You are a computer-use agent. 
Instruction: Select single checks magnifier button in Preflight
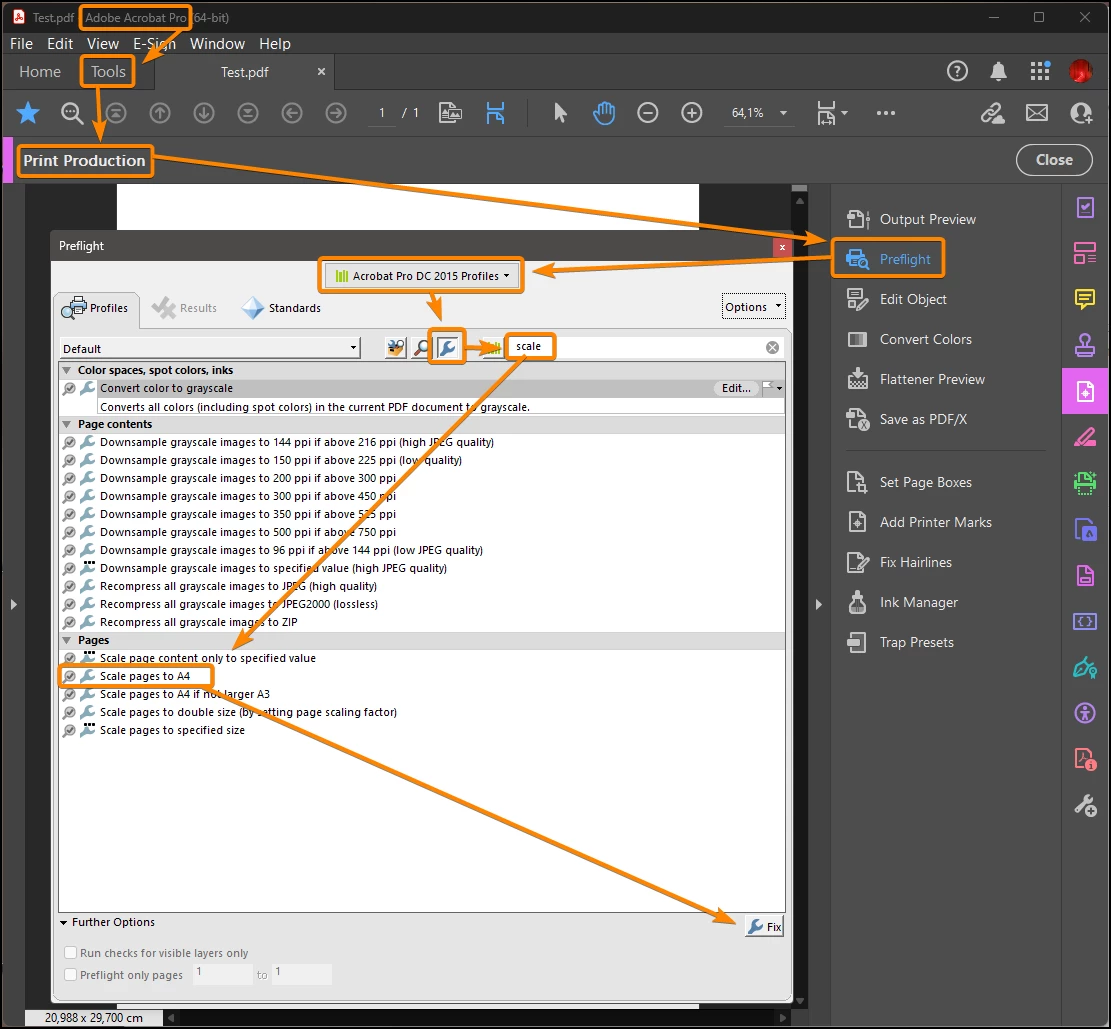(x=422, y=347)
